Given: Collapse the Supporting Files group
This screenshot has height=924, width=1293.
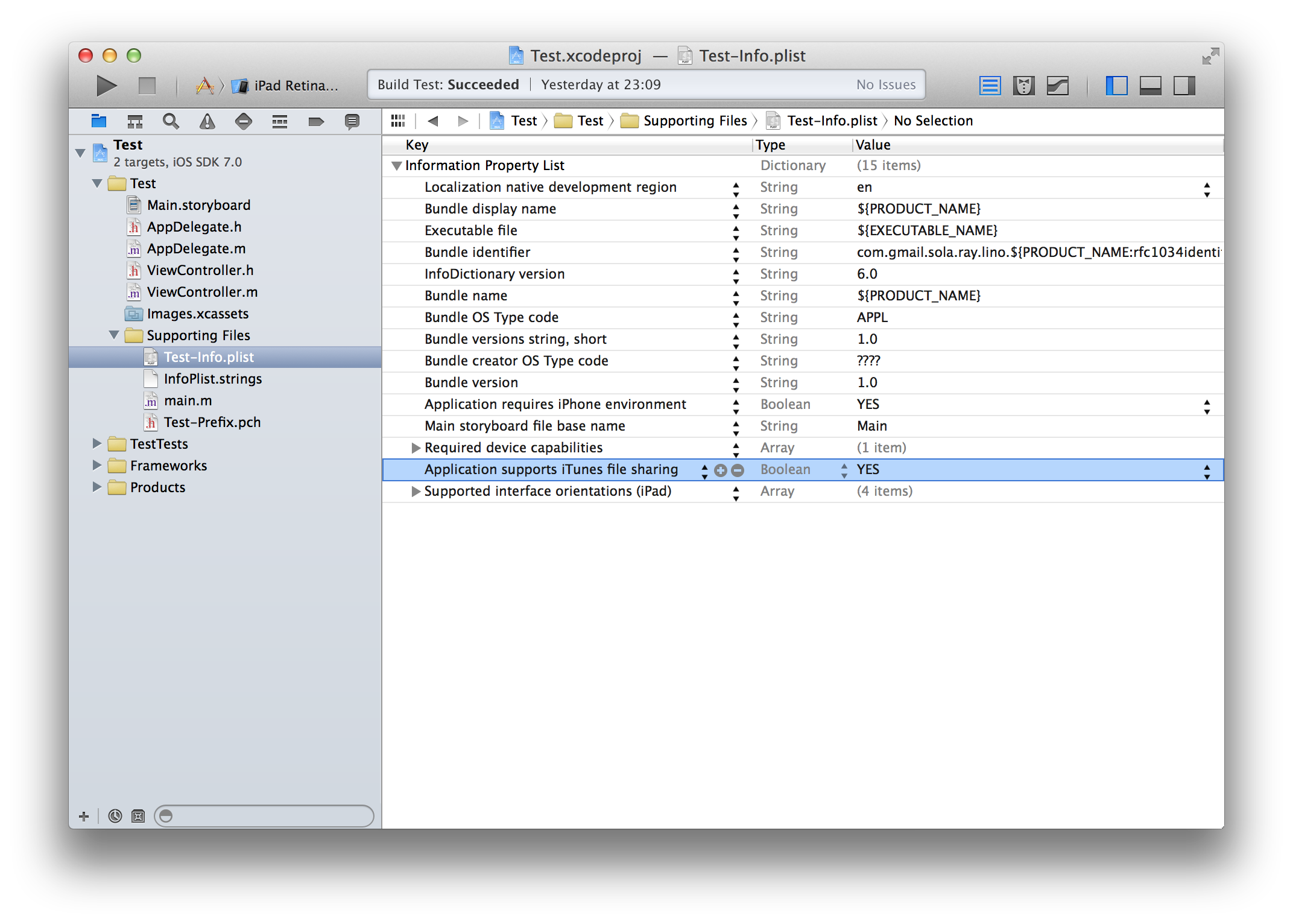Looking at the screenshot, I should tap(114, 335).
